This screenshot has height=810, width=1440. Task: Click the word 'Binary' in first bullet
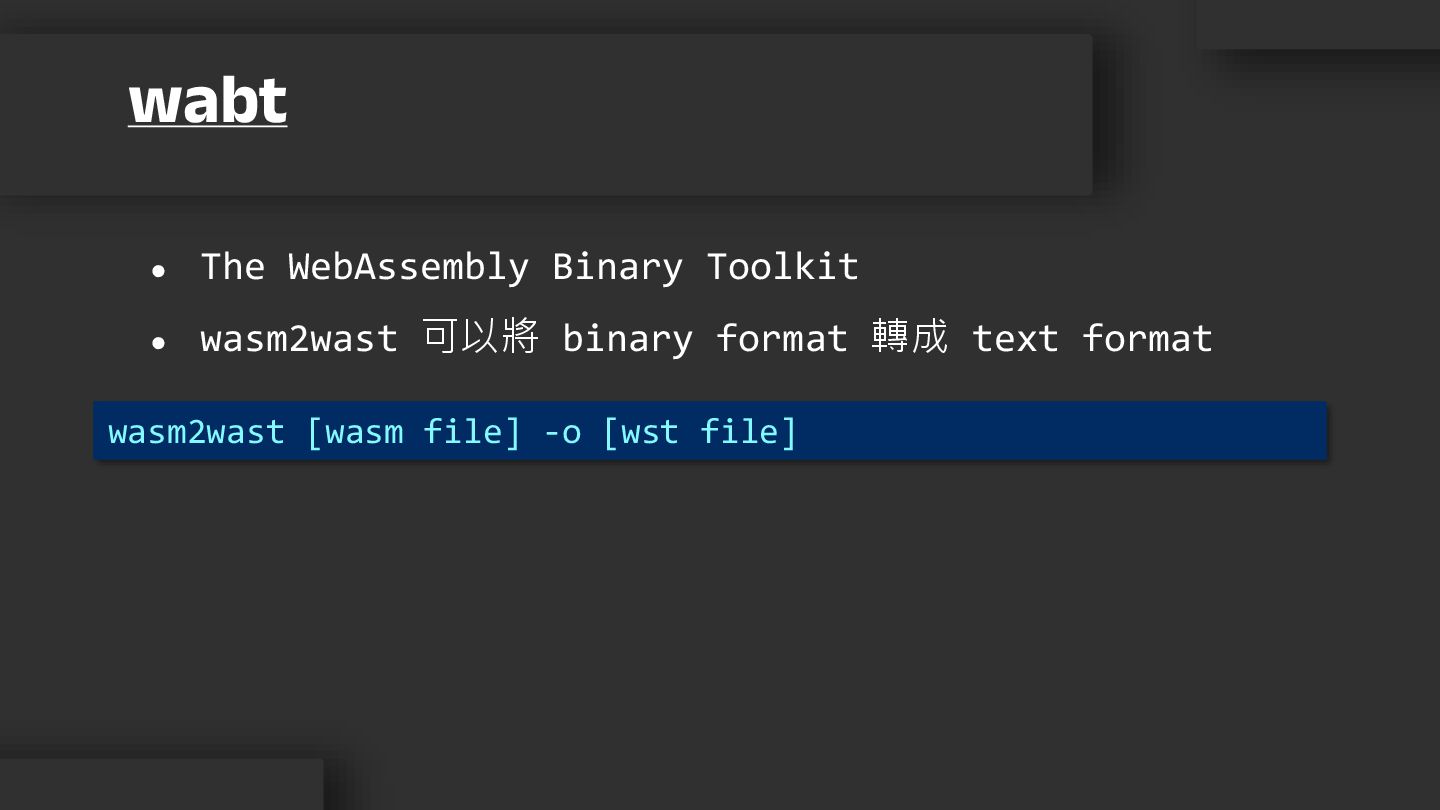[617, 267]
